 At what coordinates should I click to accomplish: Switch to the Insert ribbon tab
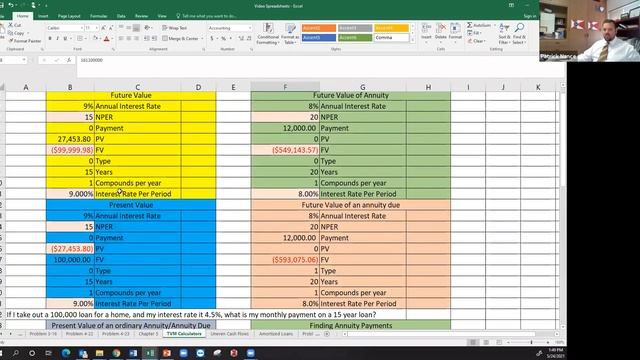(43, 16)
